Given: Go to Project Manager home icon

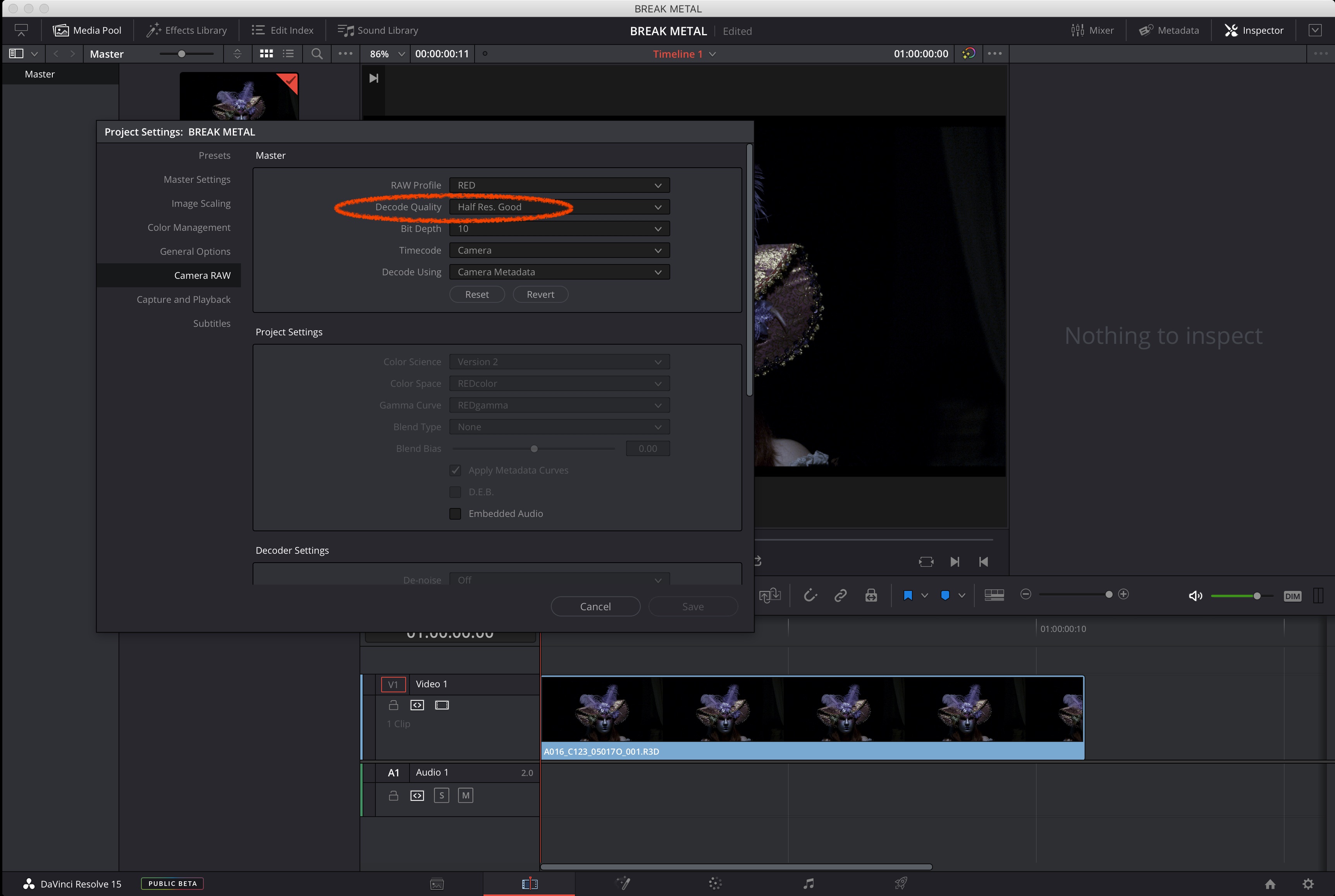Looking at the screenshot, I should pyautogui.click(x=1270, y=884).
